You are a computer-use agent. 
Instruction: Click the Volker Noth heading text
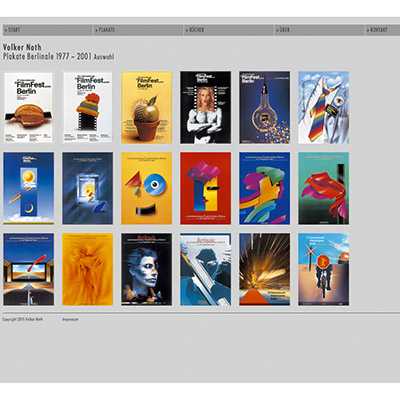(x=22, y=47)
